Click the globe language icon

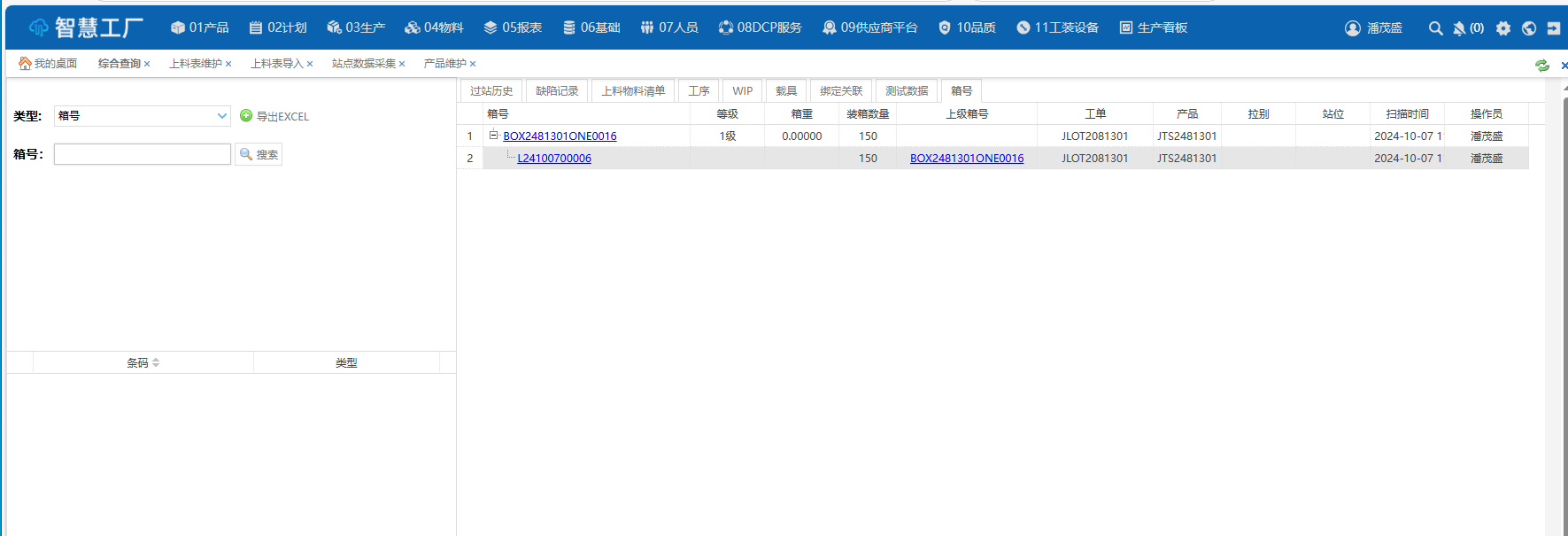[x=1529, y=28]
